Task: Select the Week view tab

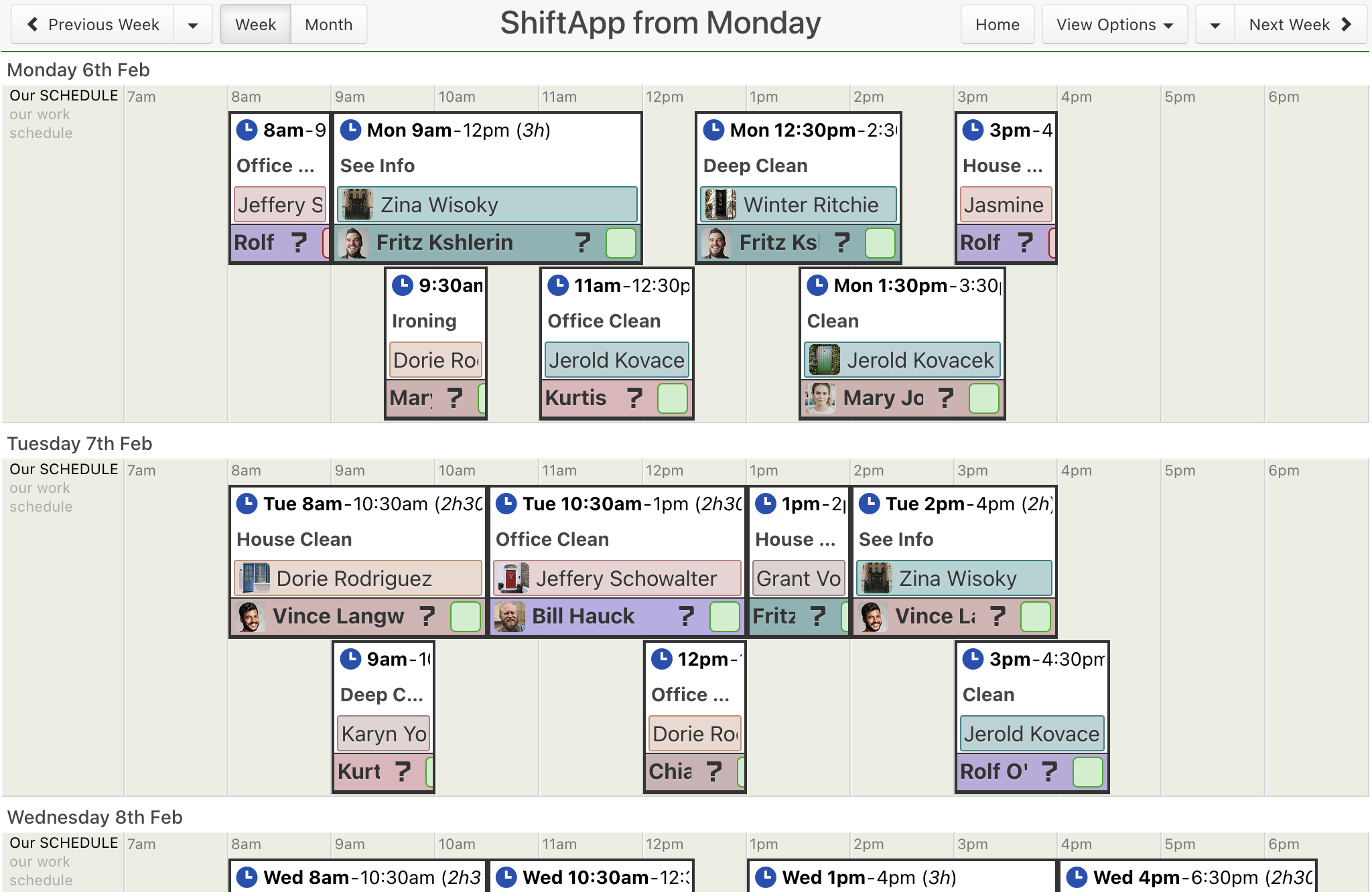Action: pos(256,25)
